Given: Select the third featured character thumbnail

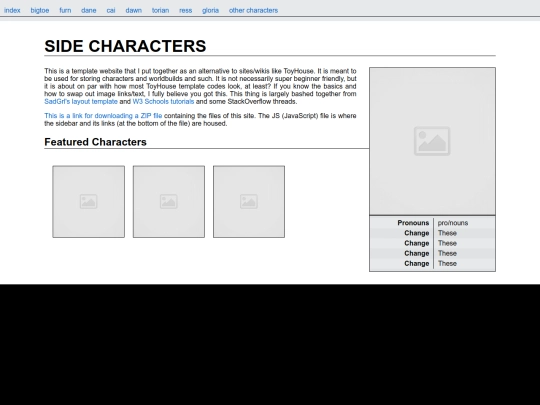Looking at the screenshot, I should coord(249,202).
